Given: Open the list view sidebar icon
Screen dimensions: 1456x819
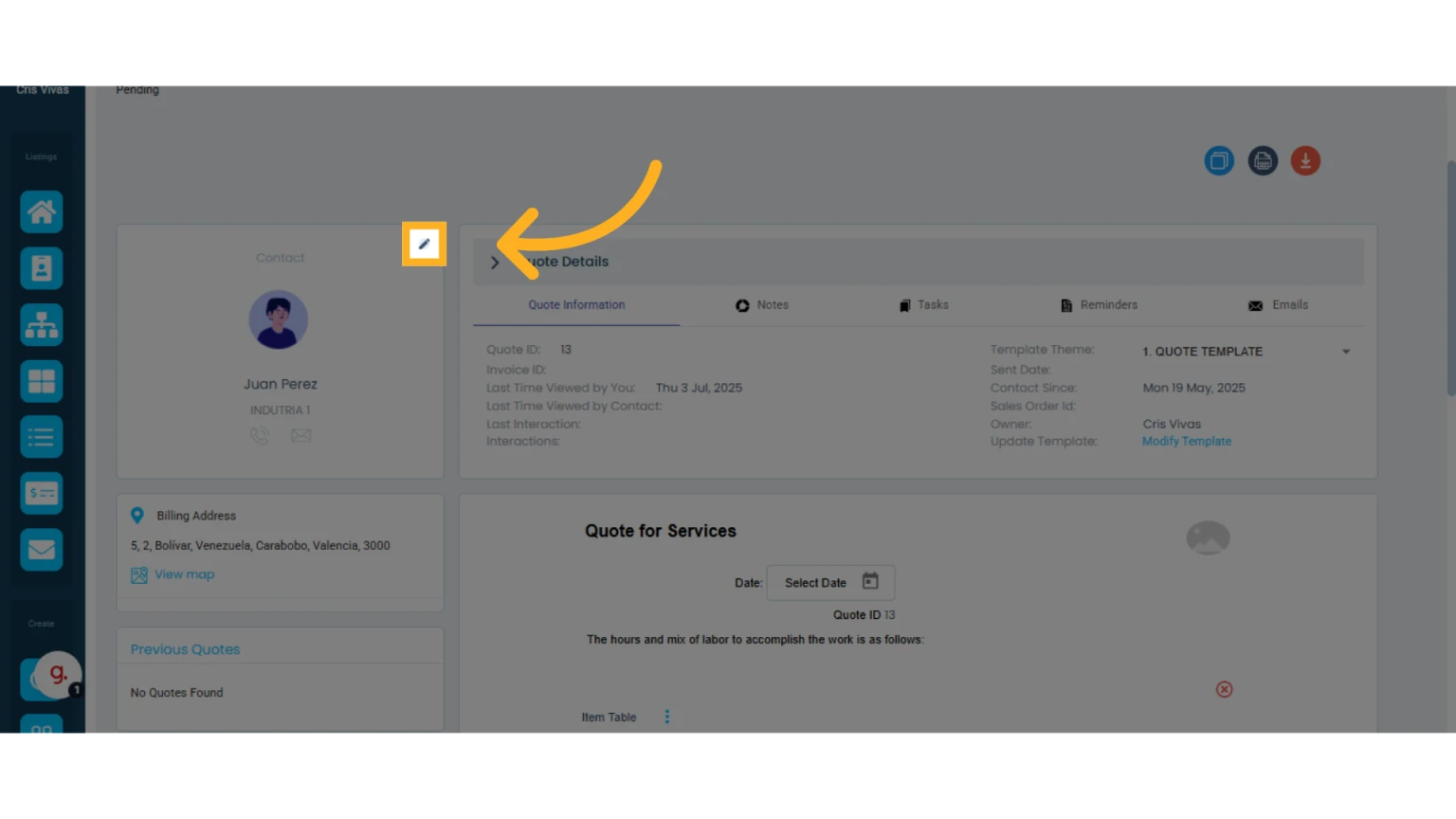Looking at the screenshot, I should click(x=42, y=437).
